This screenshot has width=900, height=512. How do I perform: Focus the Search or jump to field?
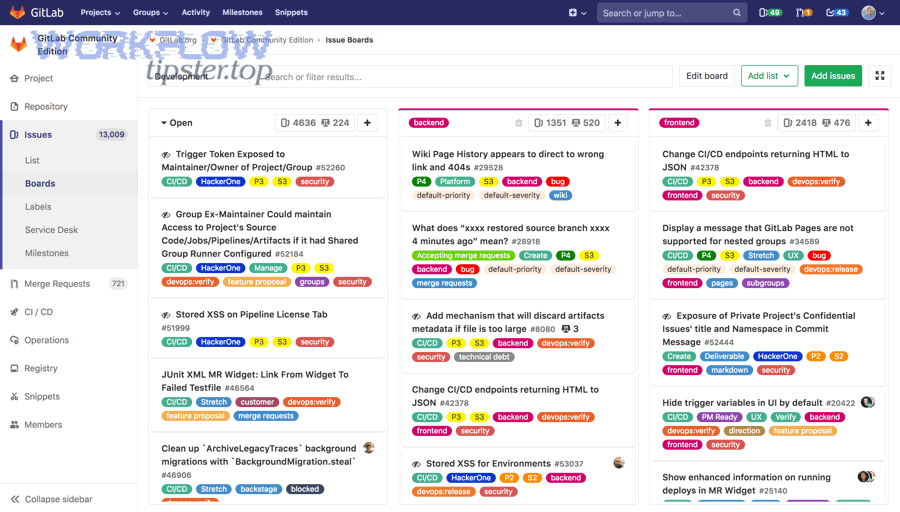[672, 13]
